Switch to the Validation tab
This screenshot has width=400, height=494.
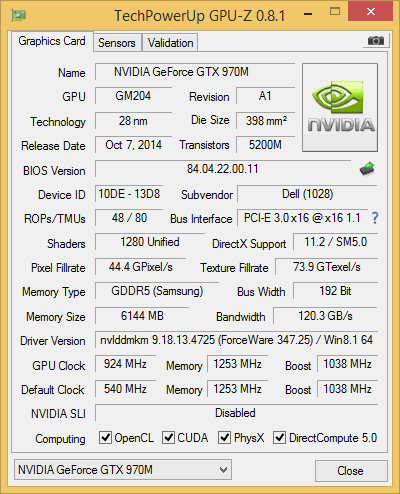pyautogui.click(x=170, y=43)
